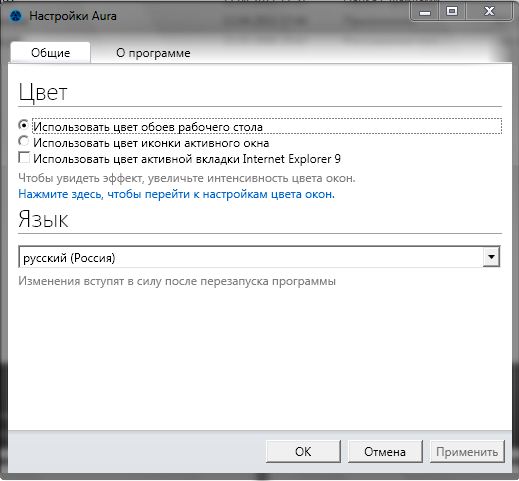Enable the Internet Explorer 9 tab color checkbox
The height and width of the screenshot is (481, 519).
(24, 157)
